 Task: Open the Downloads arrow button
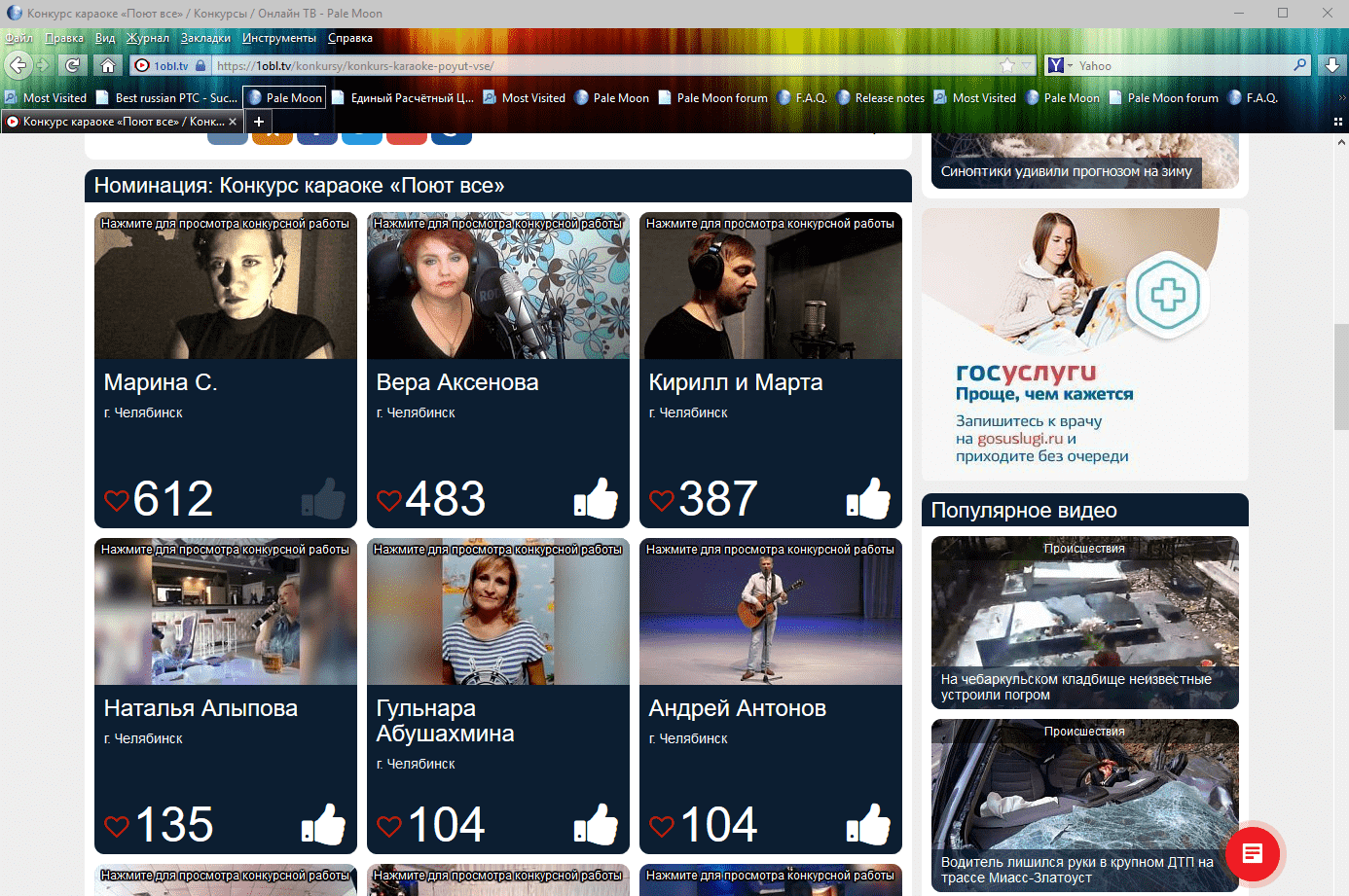[1332, 65]
